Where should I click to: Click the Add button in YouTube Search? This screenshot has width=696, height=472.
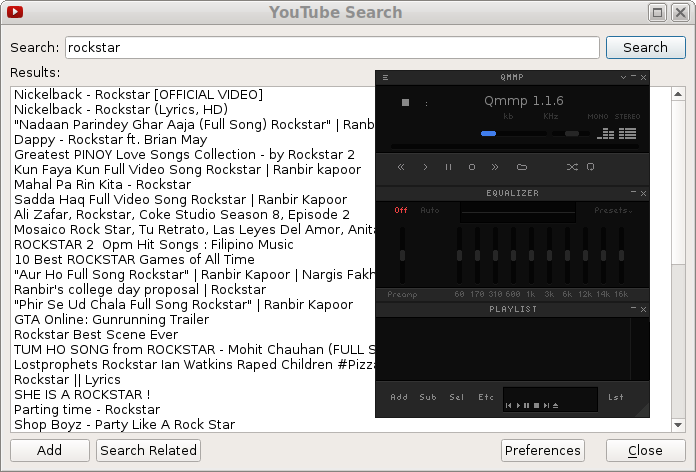50,450
